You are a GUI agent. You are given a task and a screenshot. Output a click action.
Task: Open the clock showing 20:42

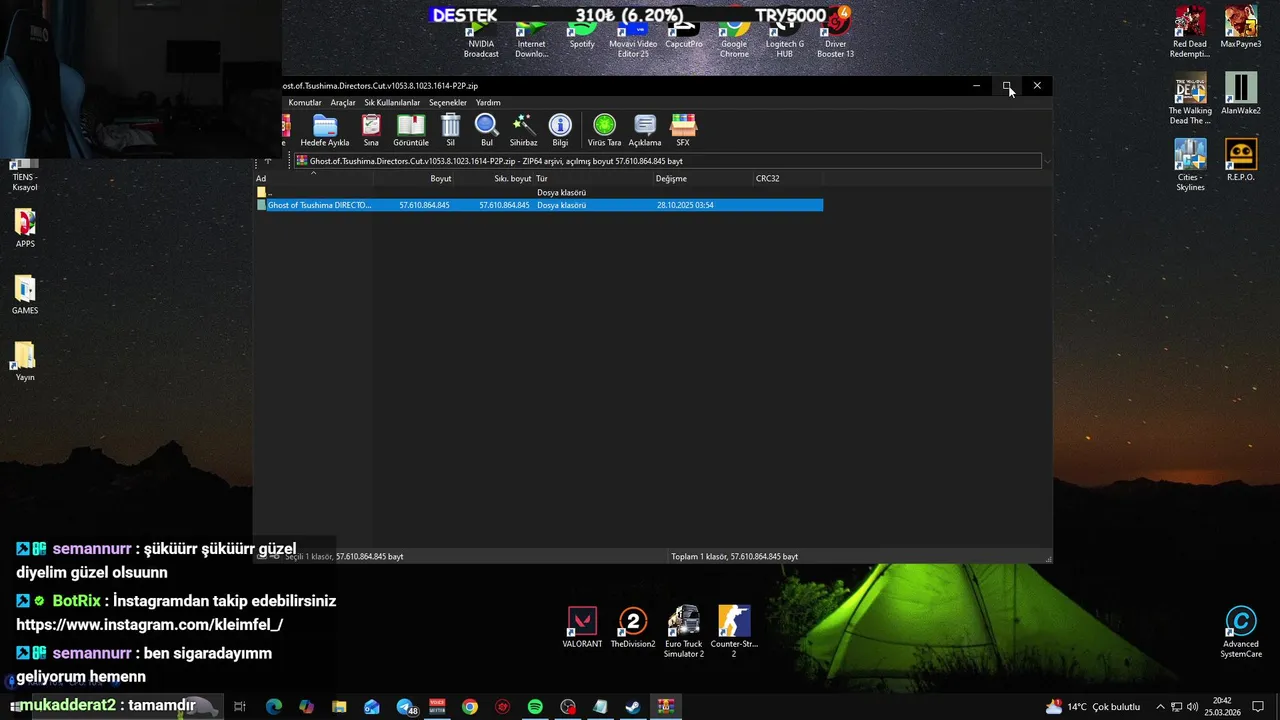click(1222, 707)
